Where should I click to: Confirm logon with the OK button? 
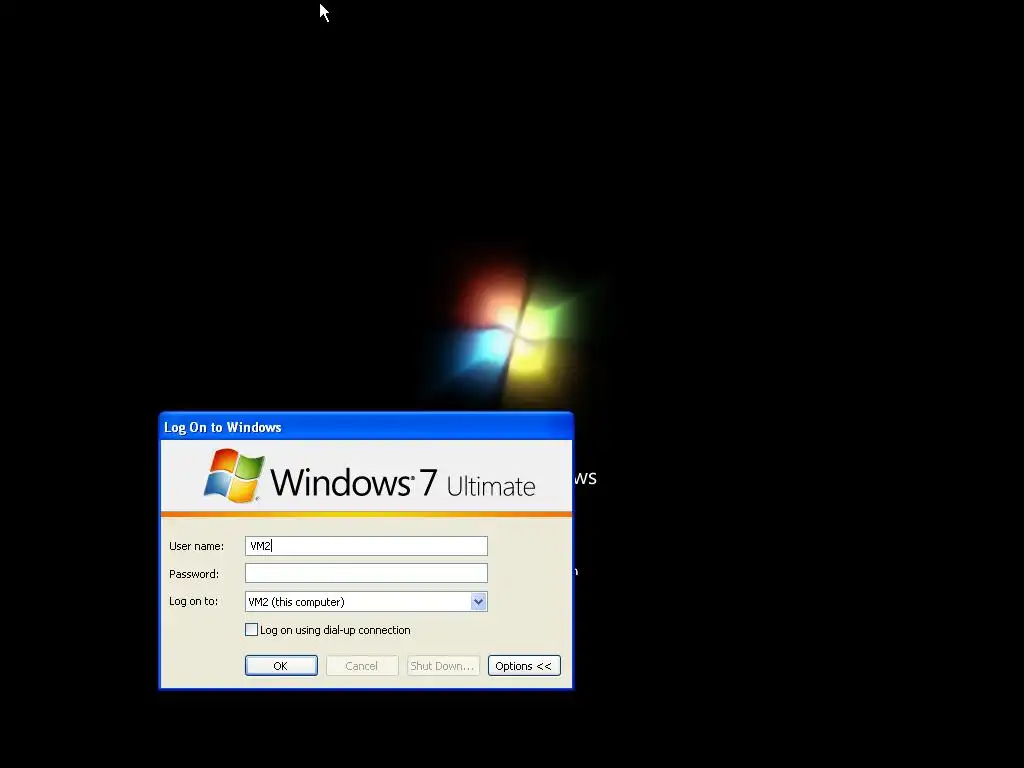click(x=281, y=665)
